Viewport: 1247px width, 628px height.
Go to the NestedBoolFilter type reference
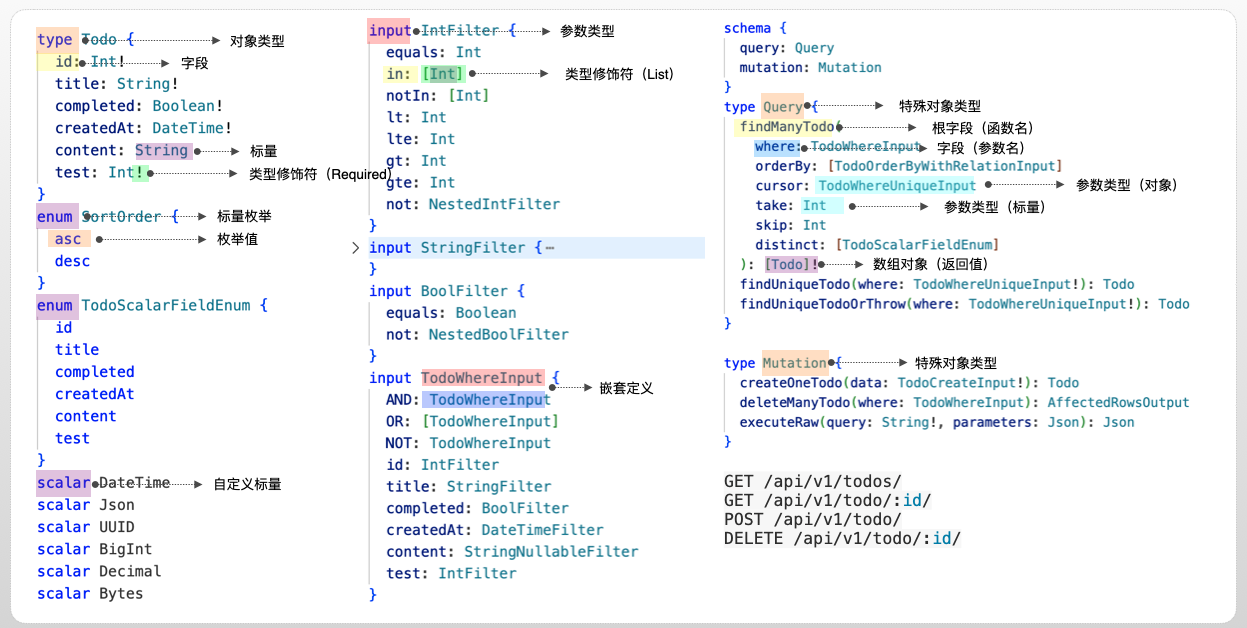498,334
